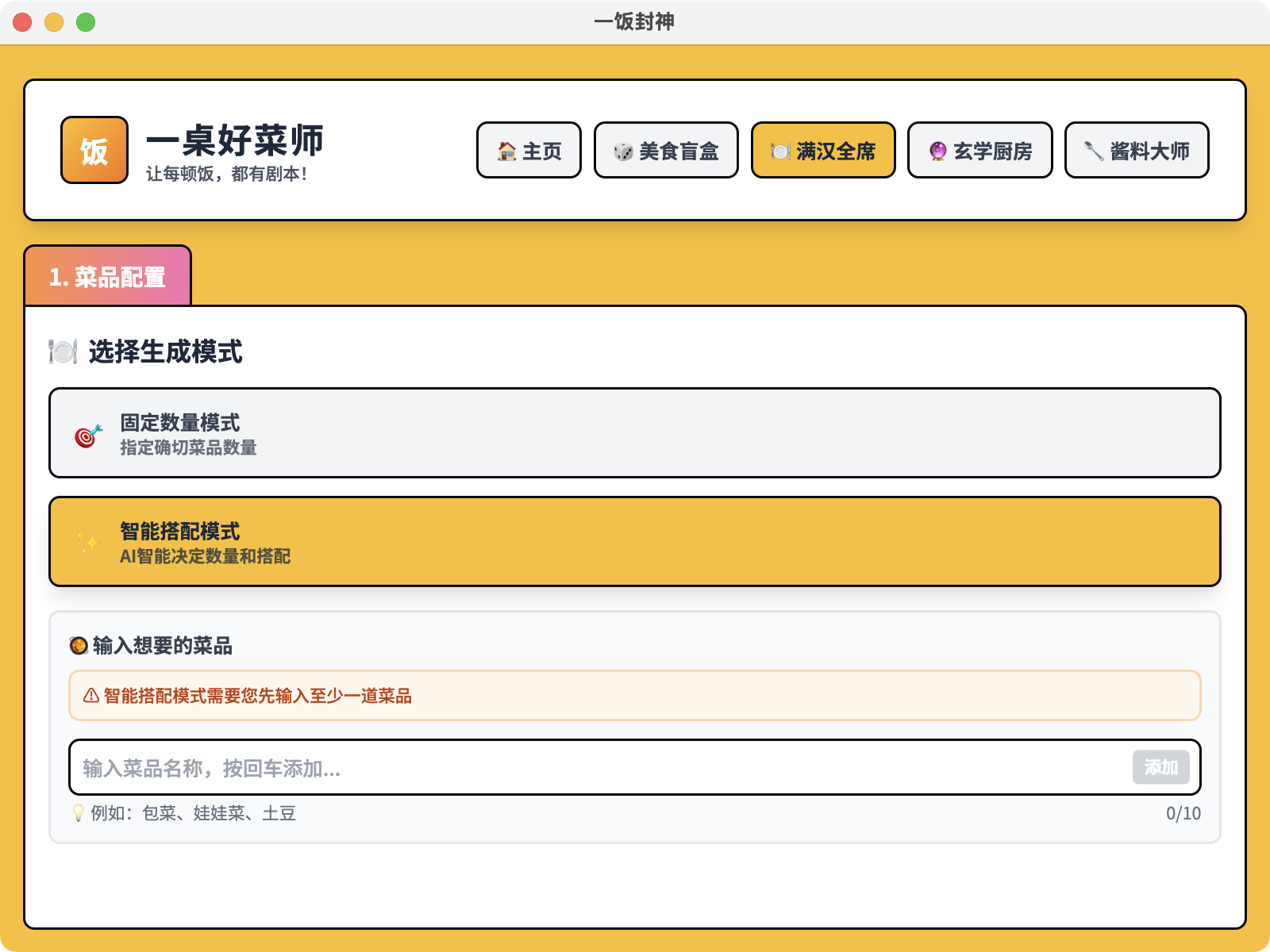Click the warning triangle icon in the alert
This screenshot has width=1270, height=952.
[x=91, y=696]
